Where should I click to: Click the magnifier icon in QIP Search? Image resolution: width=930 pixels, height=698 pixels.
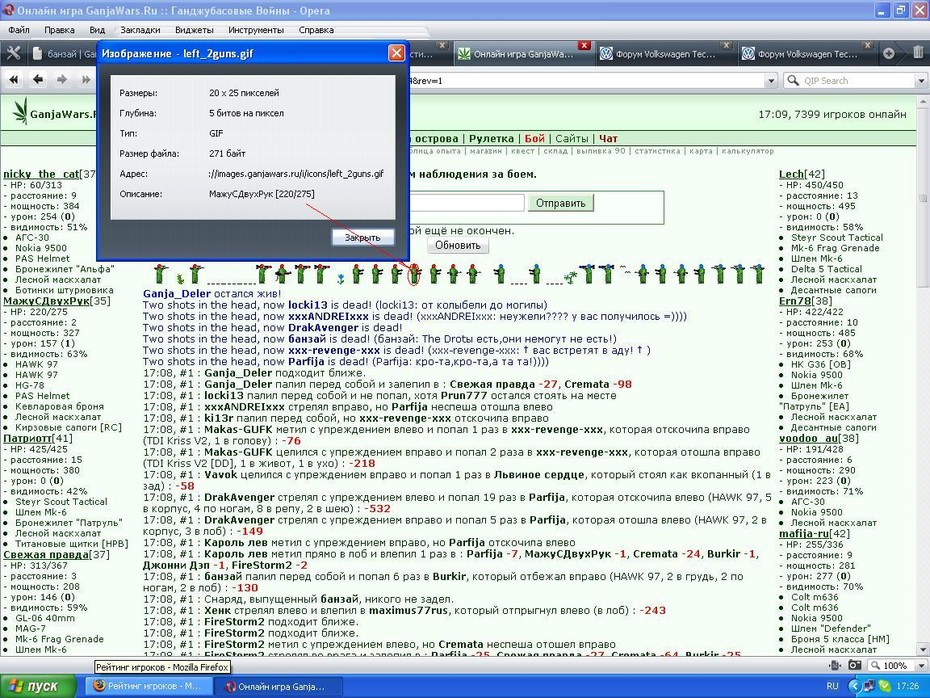[x=792, y=80]
